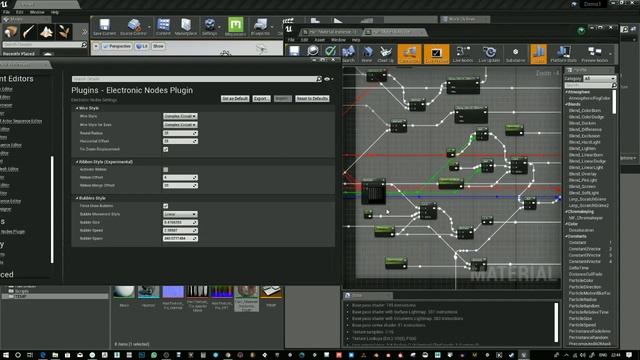Collapse Ribbon Style (Experimental) section
The width and height of the screenshot is (640, 360).
tap(77, 162)
